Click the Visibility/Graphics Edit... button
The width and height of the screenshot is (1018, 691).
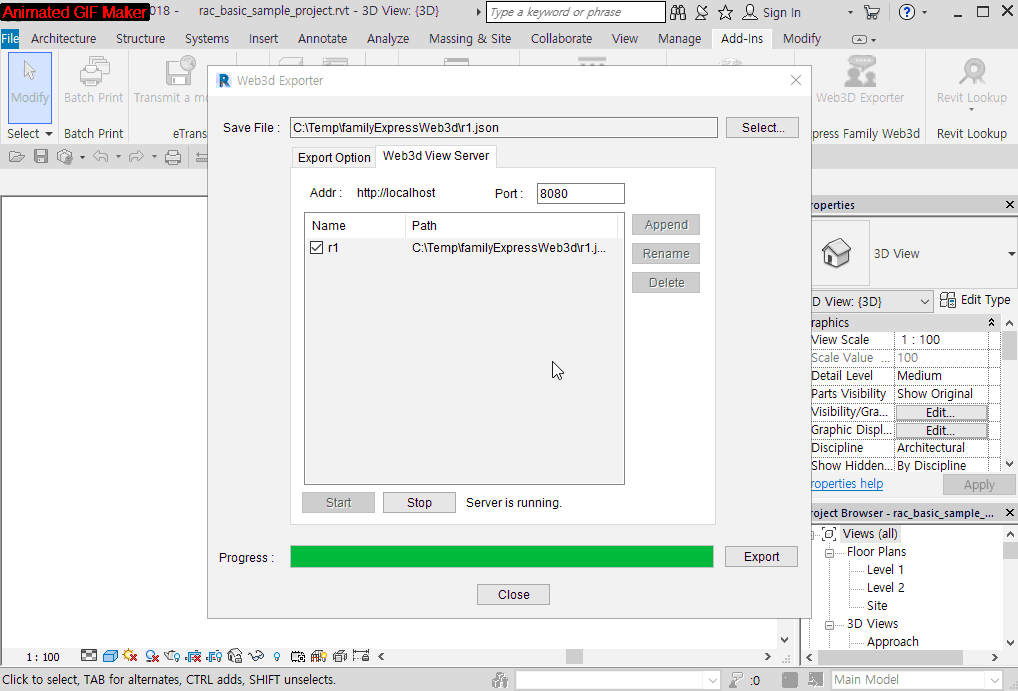coord(941,412)
